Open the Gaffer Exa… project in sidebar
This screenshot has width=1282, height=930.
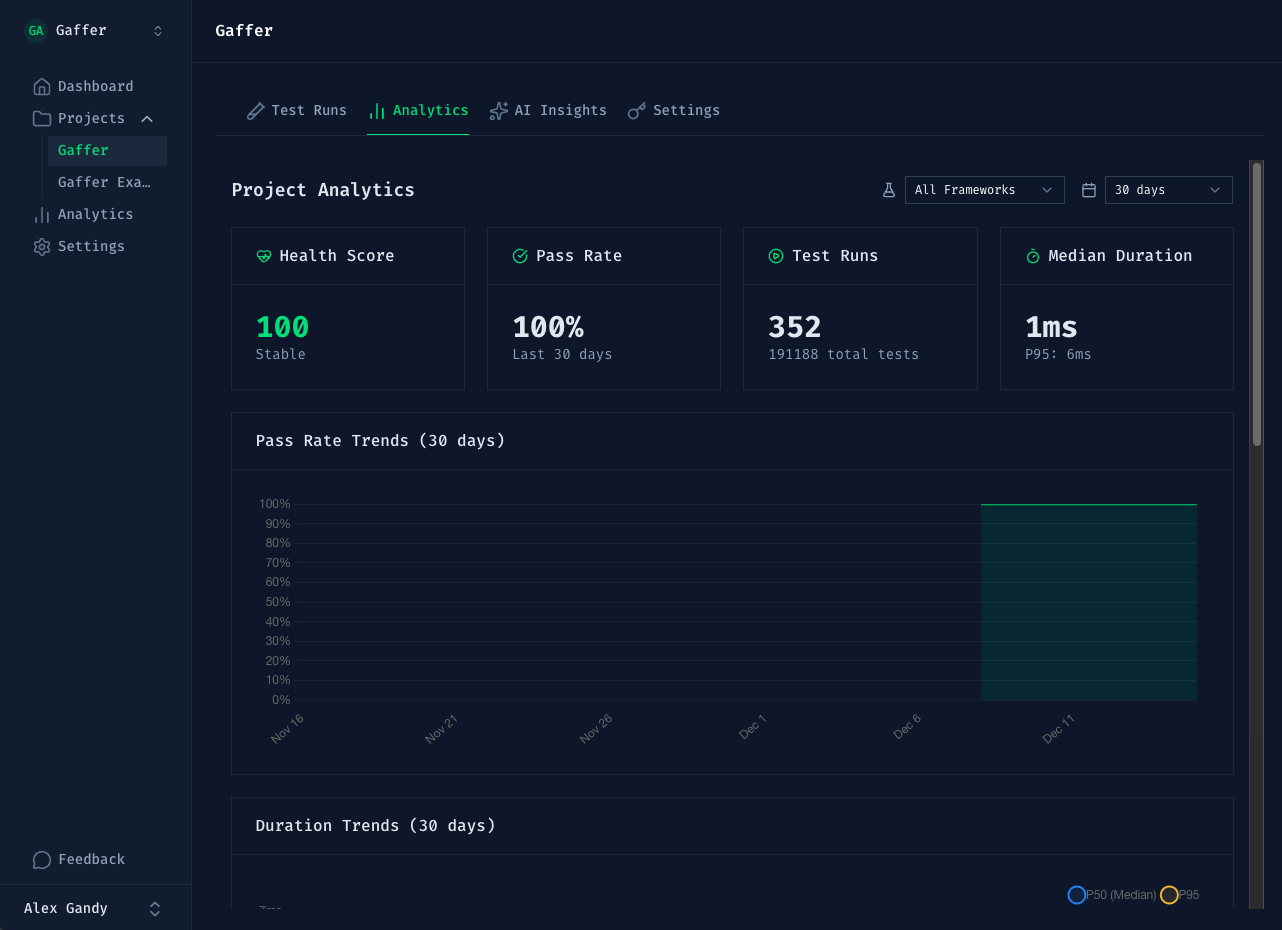pyautogui.click(x=104, y=182)
